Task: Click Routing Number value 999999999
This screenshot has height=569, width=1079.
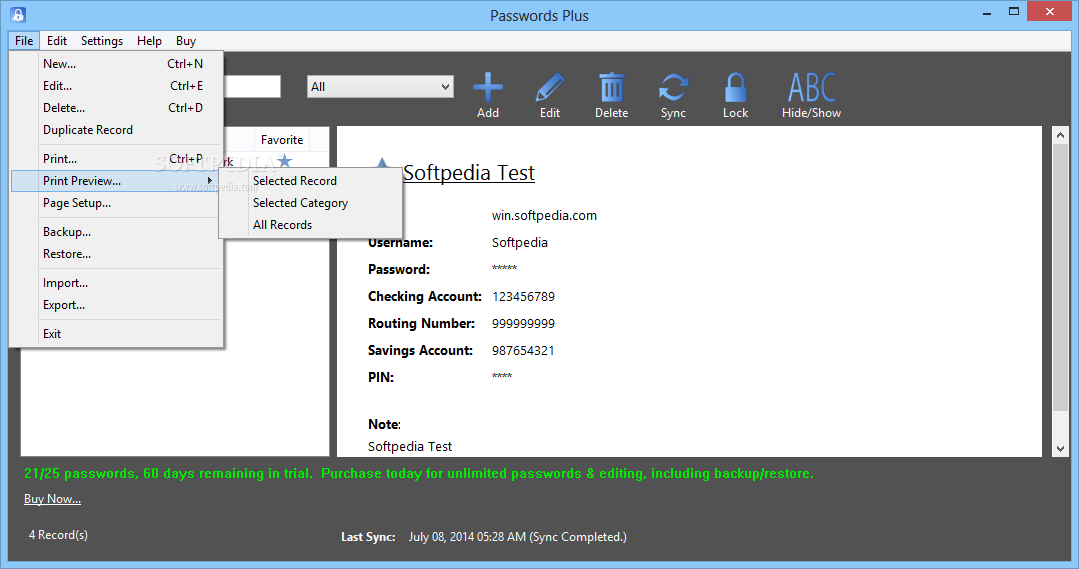Action: (x=523, y=323)
